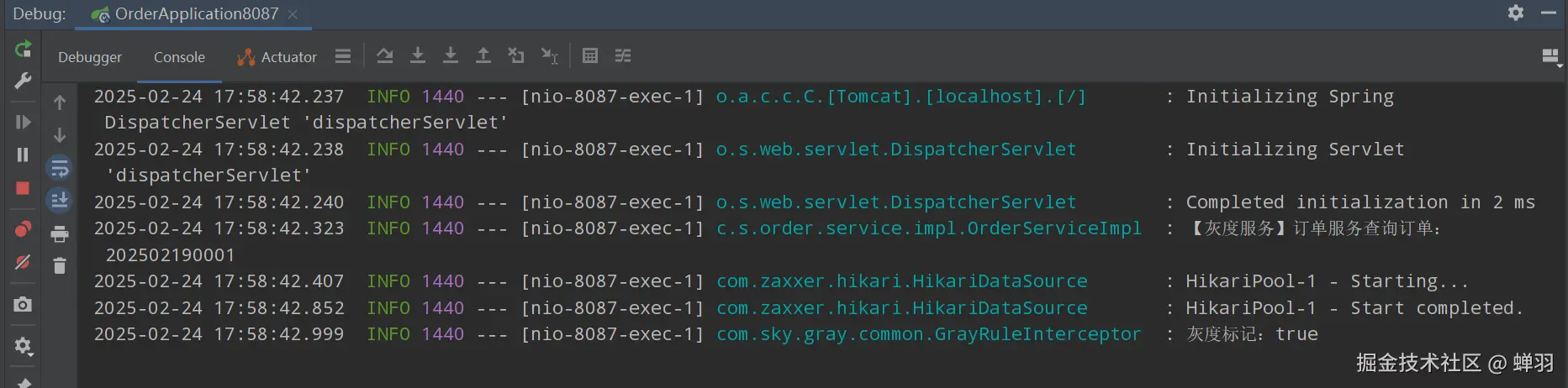This screenshot has height=388, width=1568.
Task: Switch to the Debugger tab
Action: pos(90,57)
